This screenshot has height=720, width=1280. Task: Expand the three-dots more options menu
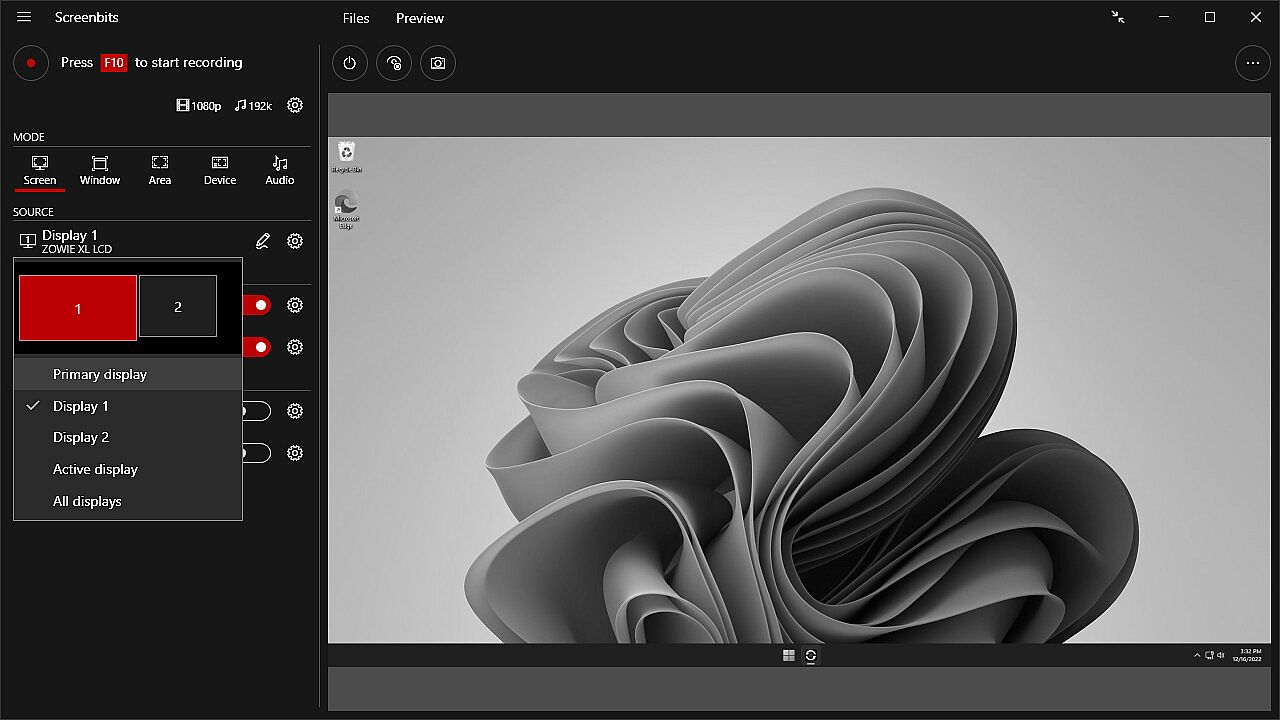point(1252,63)
